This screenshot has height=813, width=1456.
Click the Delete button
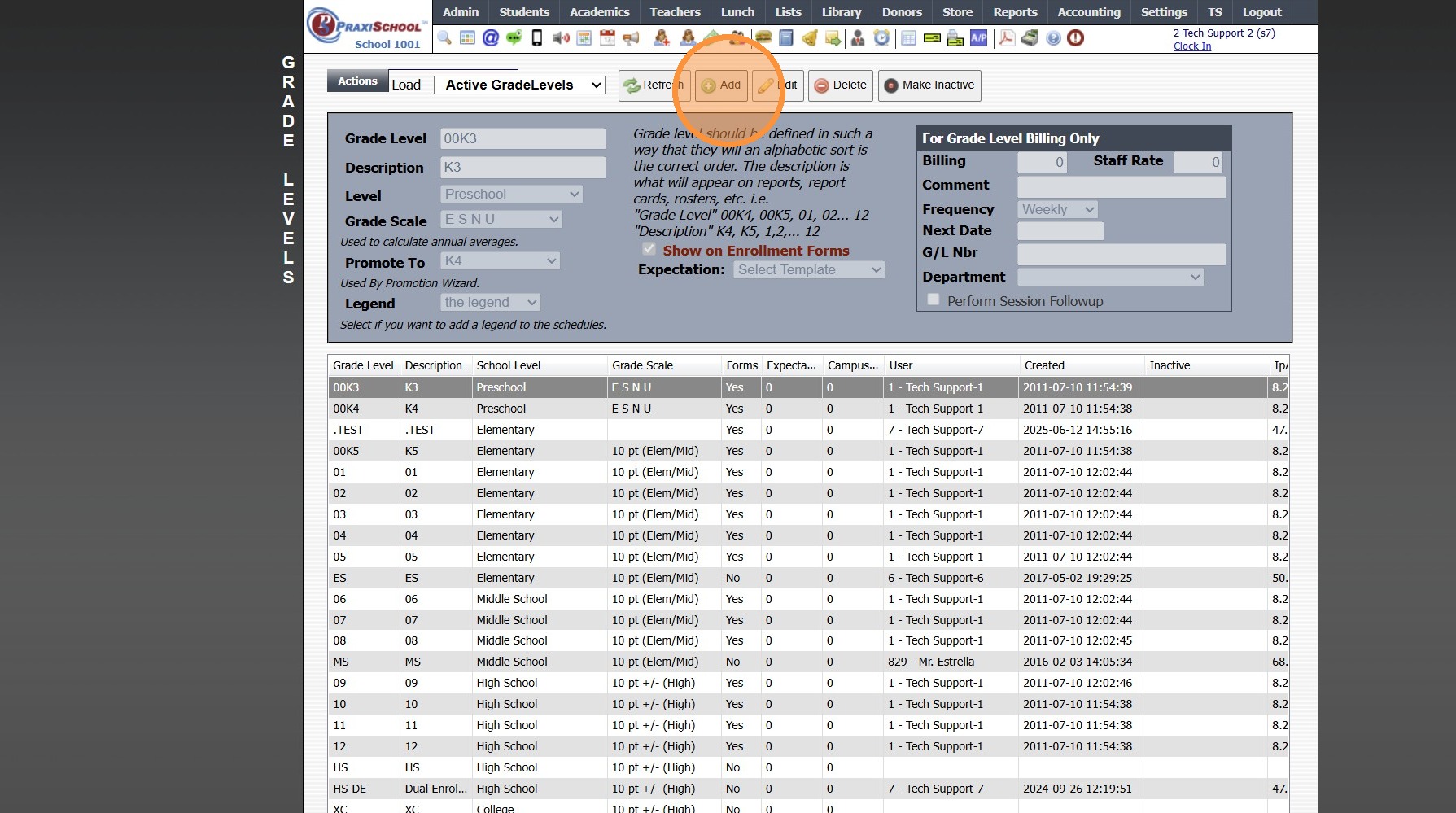tap(841, 85)
